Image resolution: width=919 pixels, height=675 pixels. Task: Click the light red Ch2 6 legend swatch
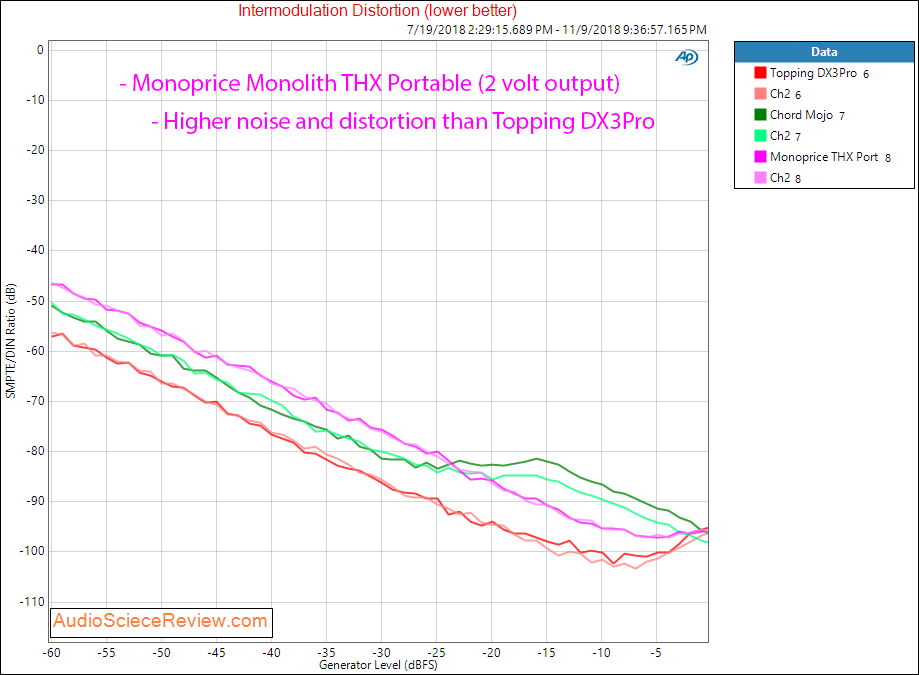(x=760, y=94)
